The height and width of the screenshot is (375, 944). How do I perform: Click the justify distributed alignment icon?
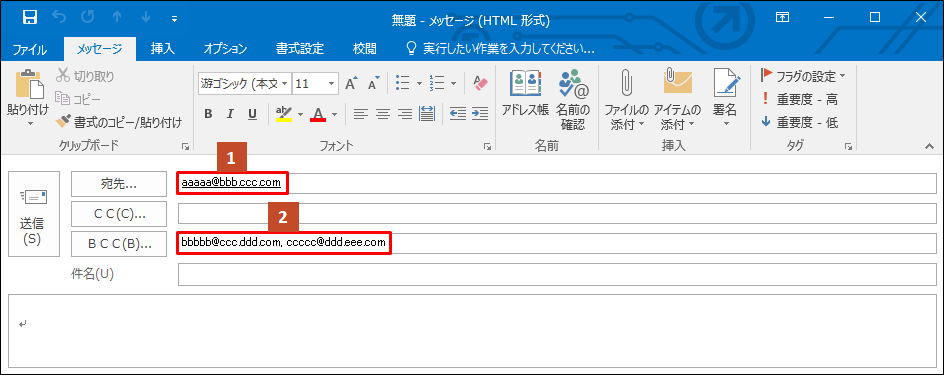point(427,114)
